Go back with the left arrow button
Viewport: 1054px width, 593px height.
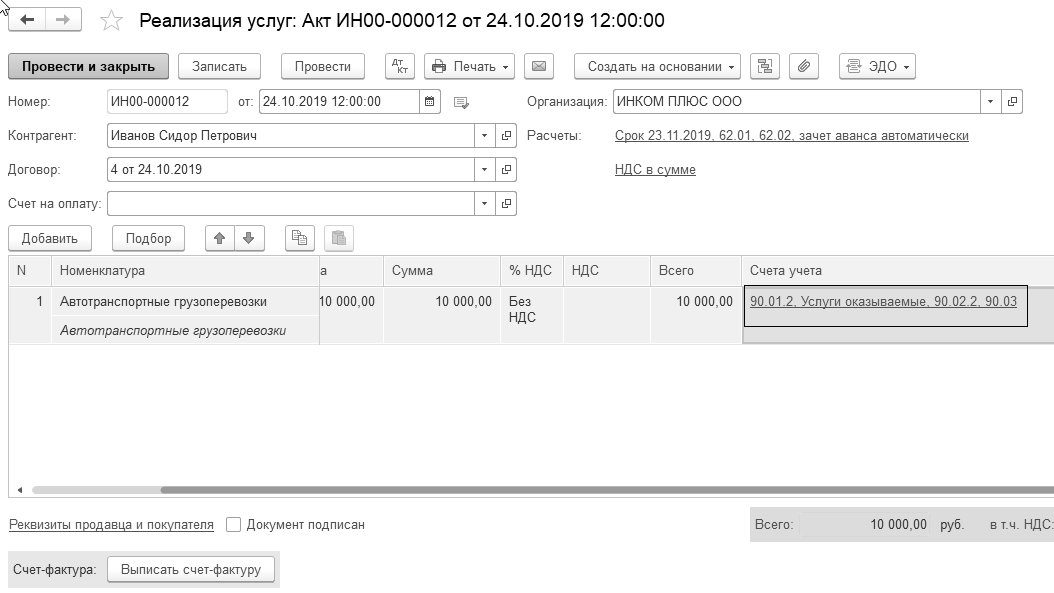click(x=27, y=19)
